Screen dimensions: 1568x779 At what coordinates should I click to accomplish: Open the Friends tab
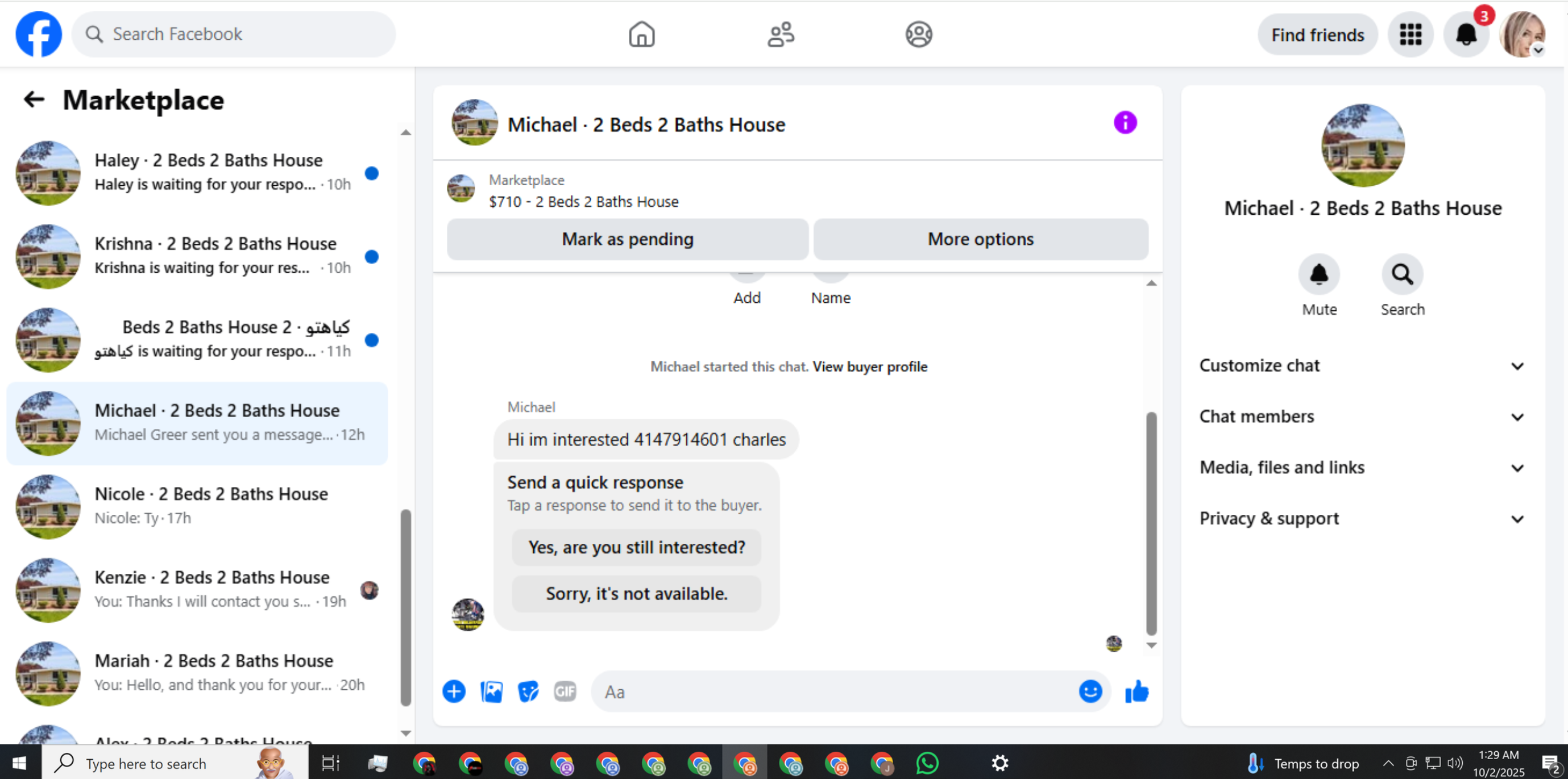pyautogui.click(x=781, y=35)
